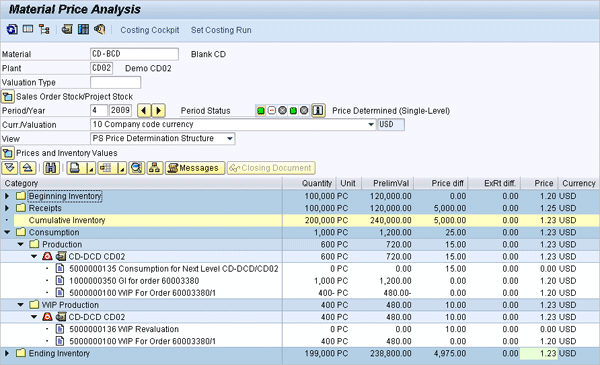Click the Beginning Inventory folder icon
Image resolution: width=600 pixels, height=365 pixels.
tap(21, 196)
